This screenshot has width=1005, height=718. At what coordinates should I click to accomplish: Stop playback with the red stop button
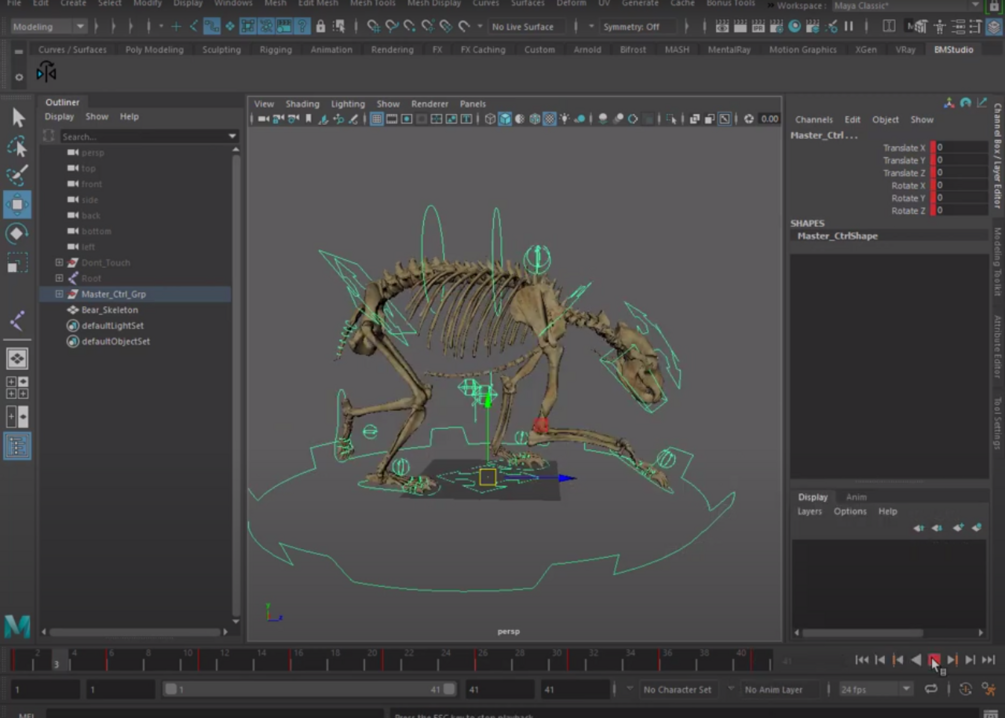coord(934,660)
